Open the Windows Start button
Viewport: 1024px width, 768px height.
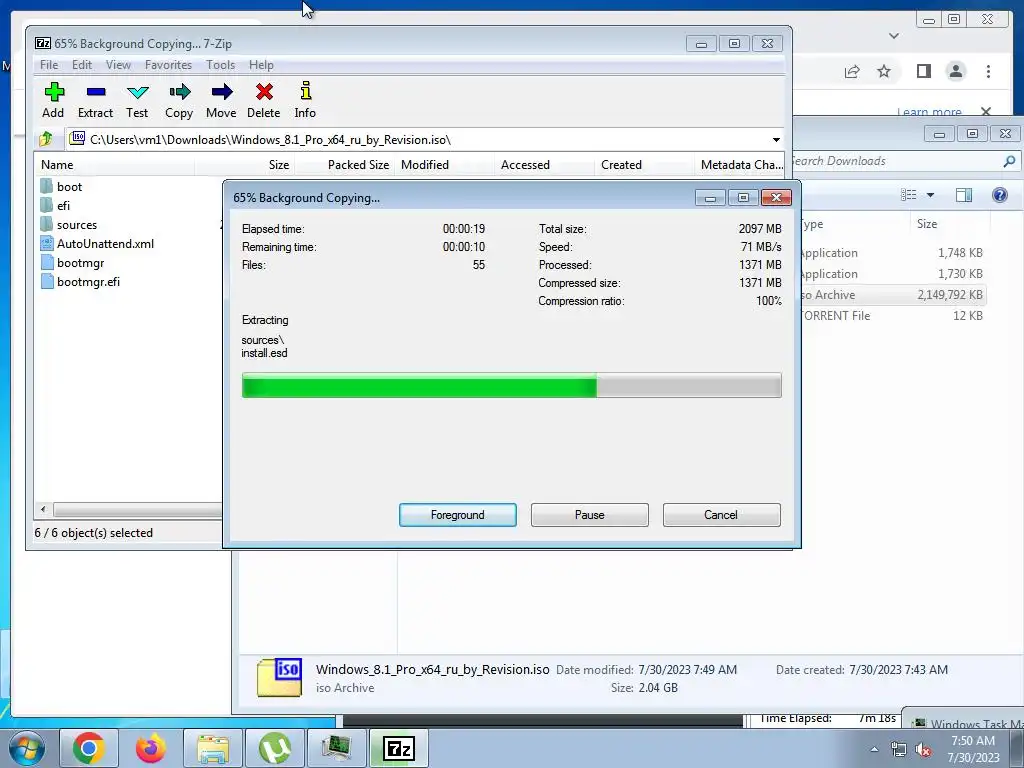(26, 748)
